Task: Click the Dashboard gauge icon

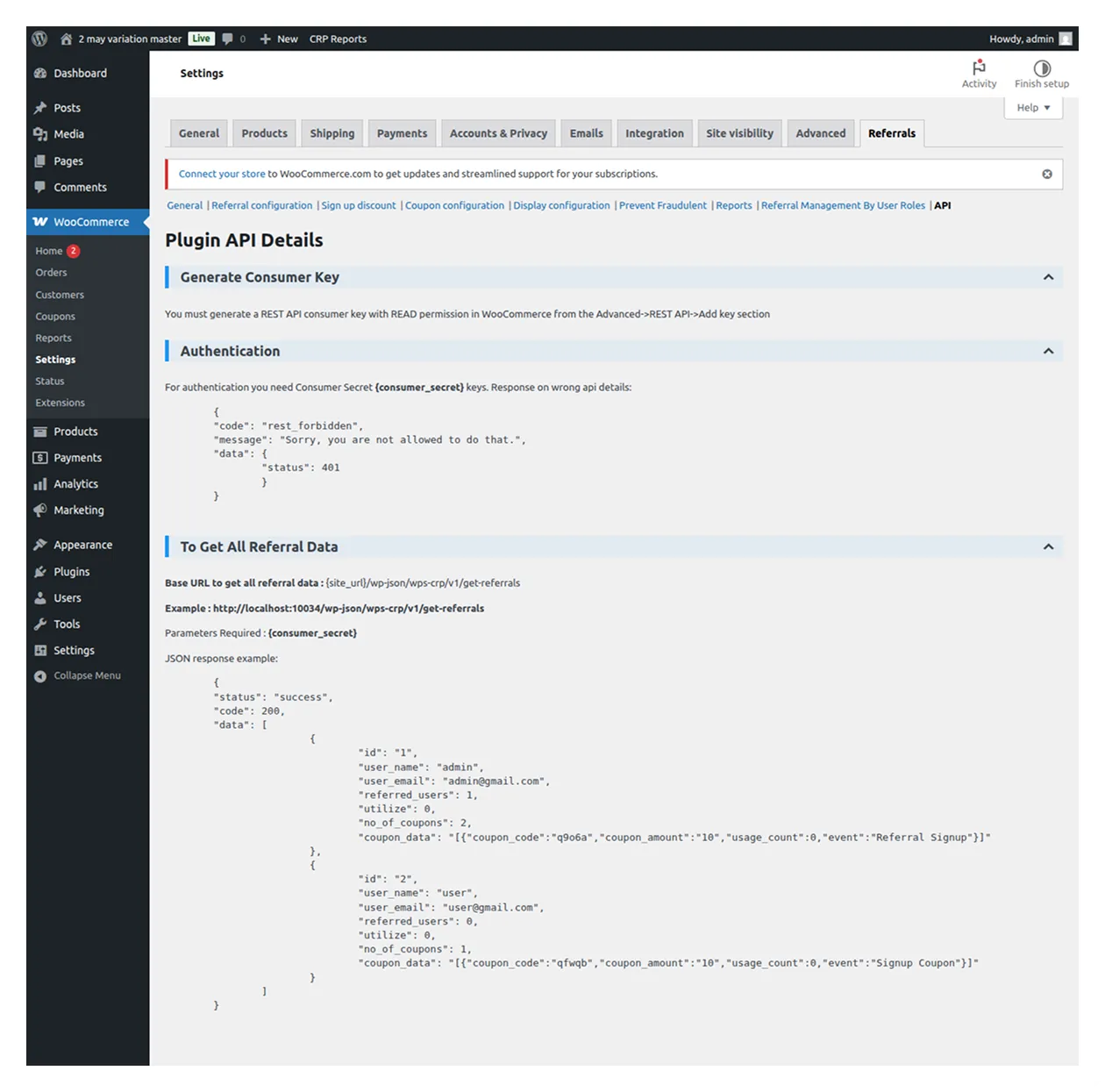Action: [x=40, y=73]
